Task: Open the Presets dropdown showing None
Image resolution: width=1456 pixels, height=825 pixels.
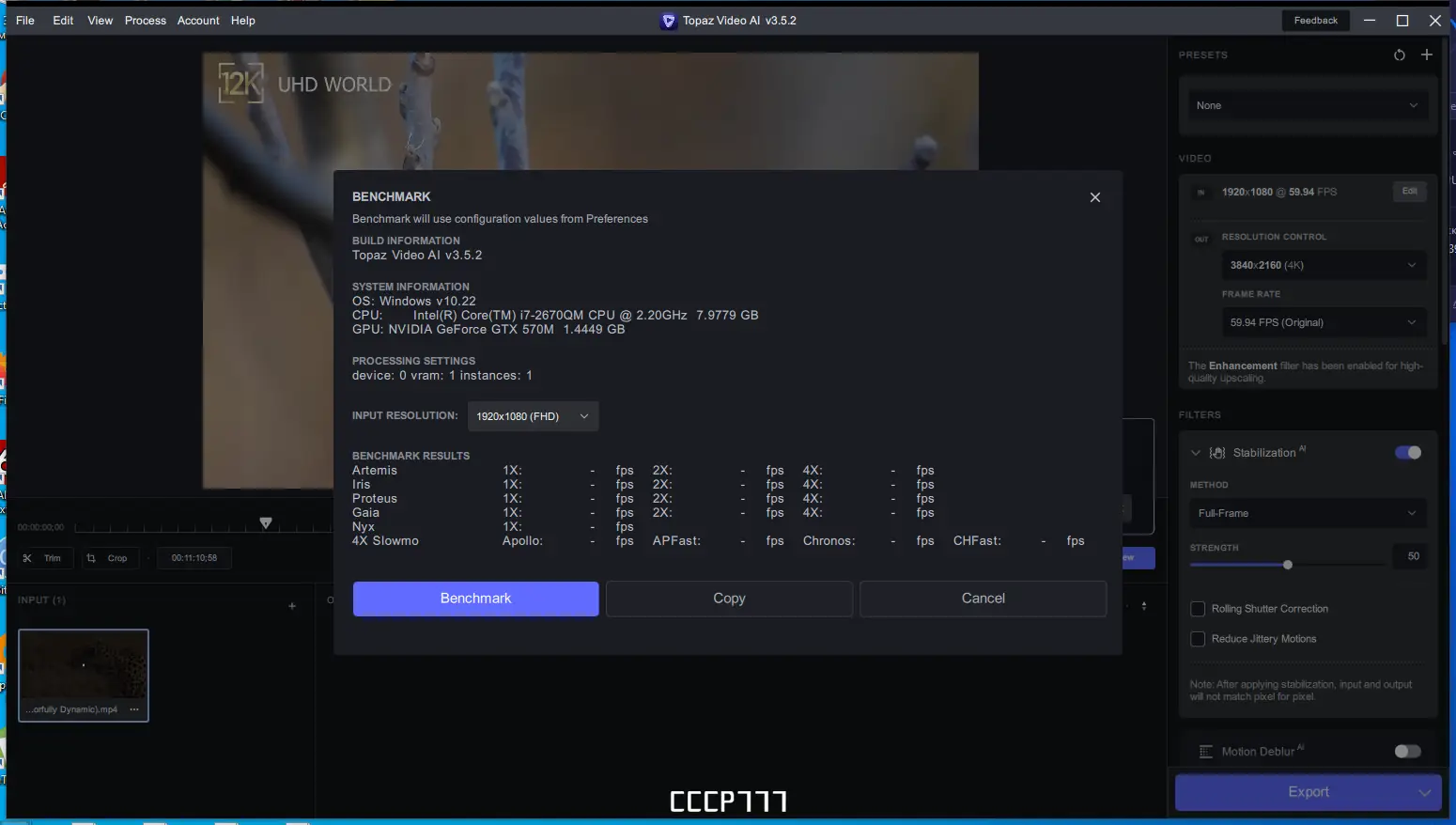Action: 1307,105
